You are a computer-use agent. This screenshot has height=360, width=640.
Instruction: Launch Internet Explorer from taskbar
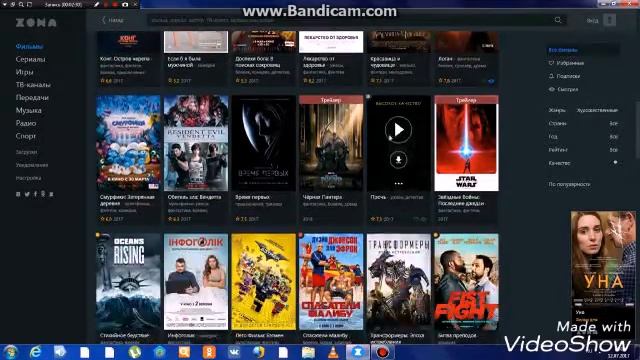tap(36, 352)
